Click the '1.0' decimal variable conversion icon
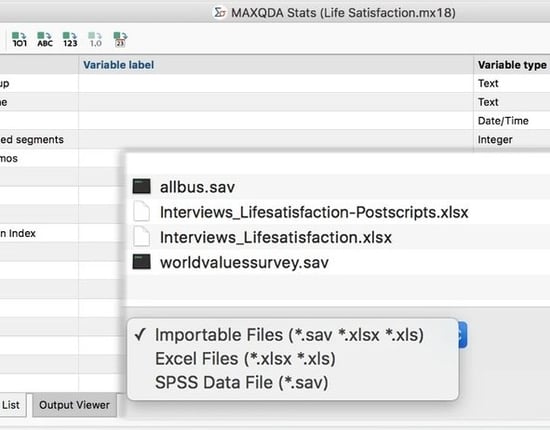Viewport: 550px width, 430px height. pyautogui.click(x=95, y=39)
